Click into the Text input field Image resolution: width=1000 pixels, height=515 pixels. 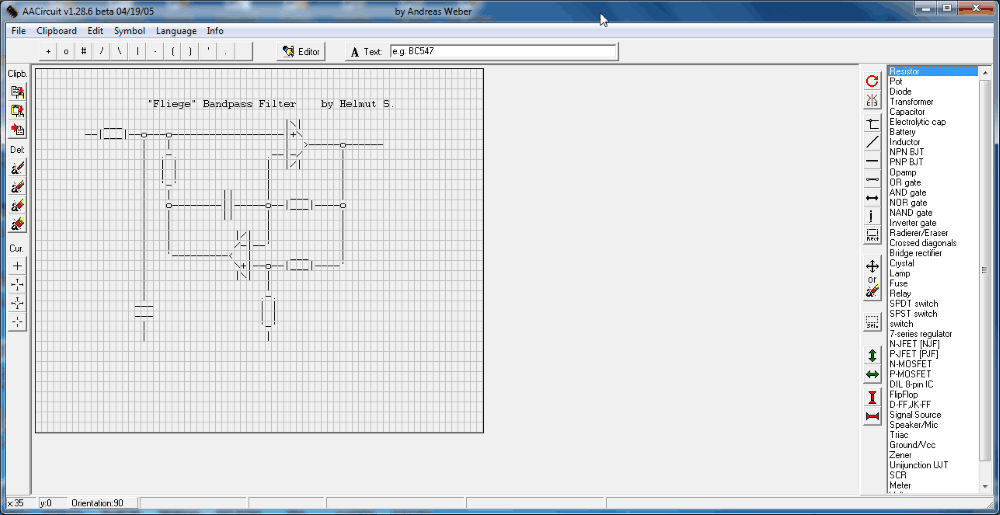click(x=503, y=52)
